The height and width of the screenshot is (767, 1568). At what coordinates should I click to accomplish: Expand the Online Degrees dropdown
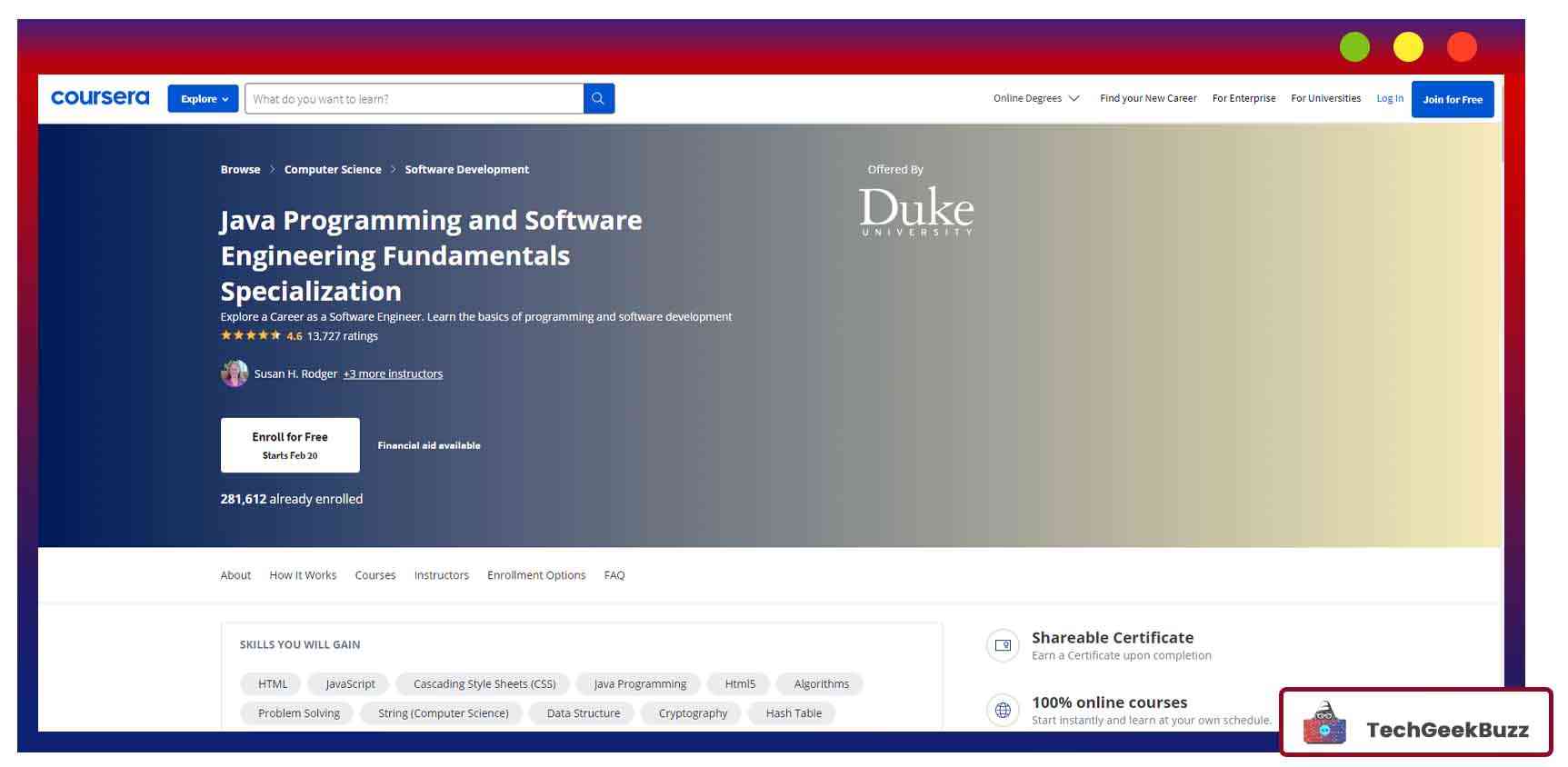[1035, 98]
